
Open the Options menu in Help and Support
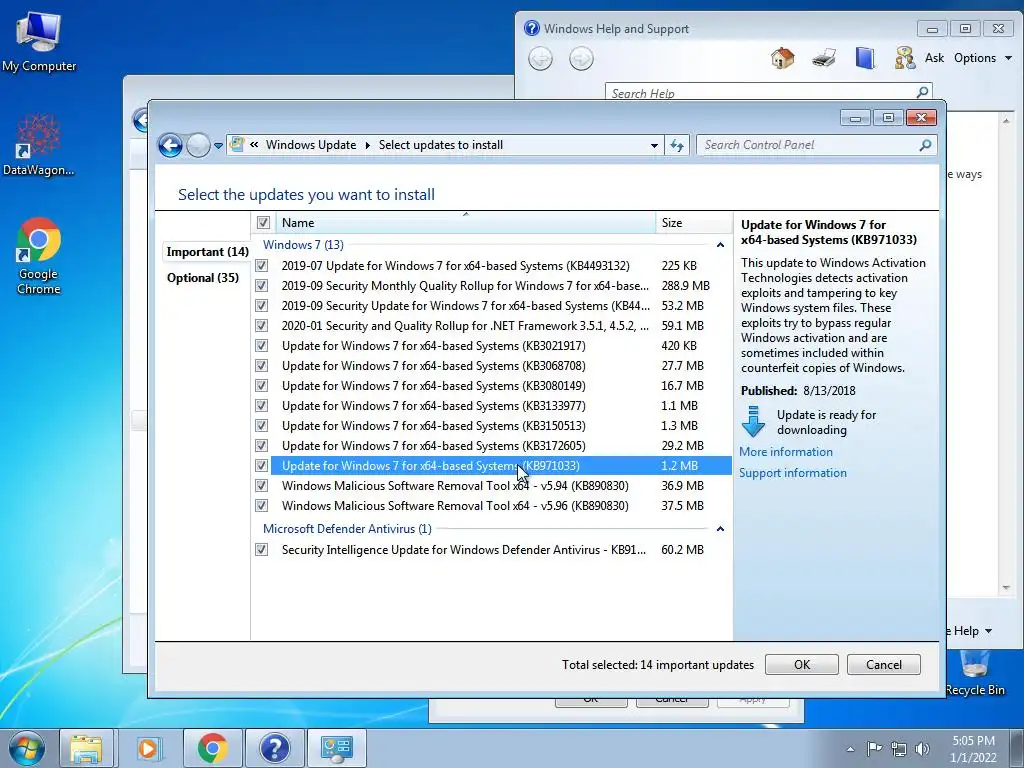982,57
